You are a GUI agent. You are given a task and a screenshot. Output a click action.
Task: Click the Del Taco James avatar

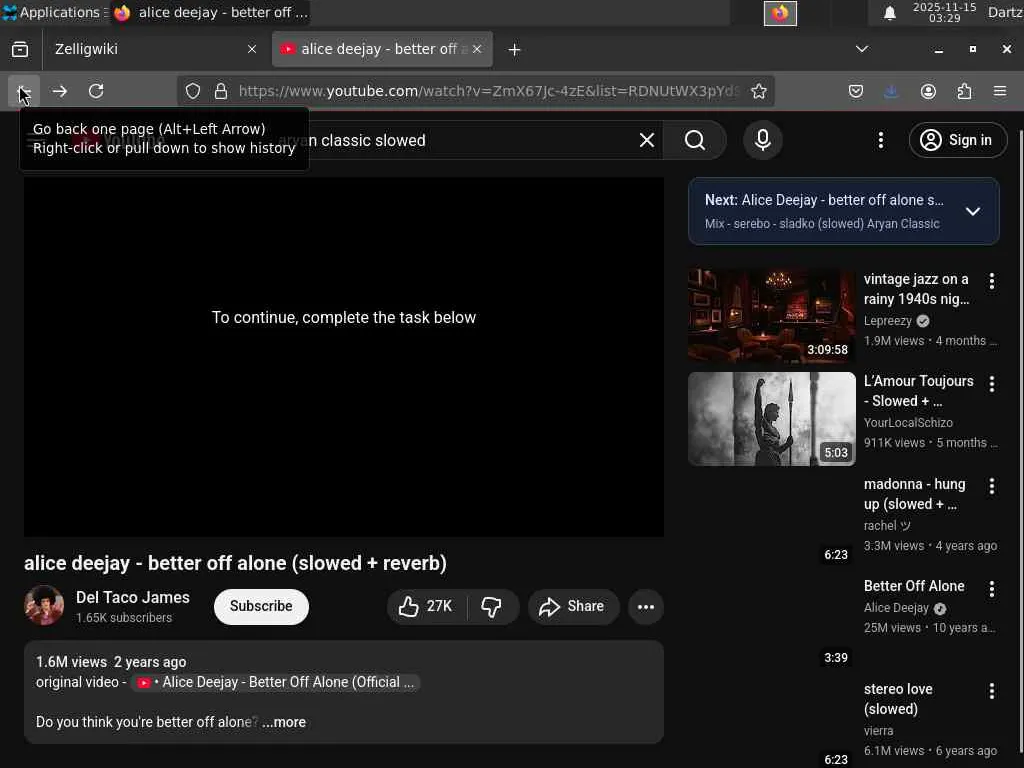point(44,605)
